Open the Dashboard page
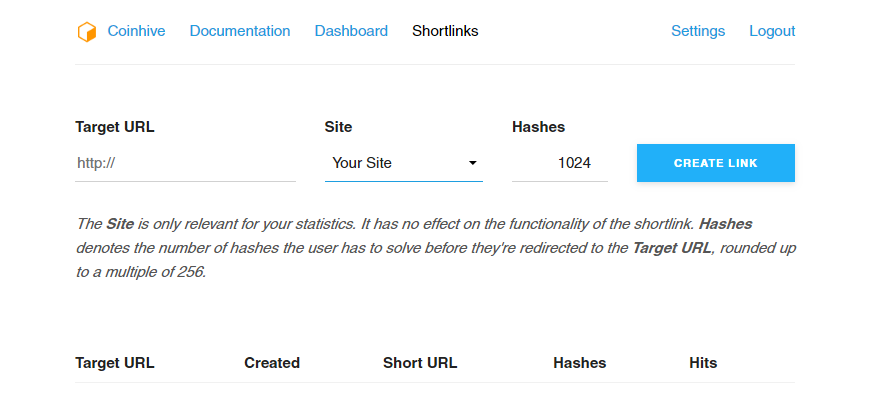874x413 pixels. coord(351,31)
